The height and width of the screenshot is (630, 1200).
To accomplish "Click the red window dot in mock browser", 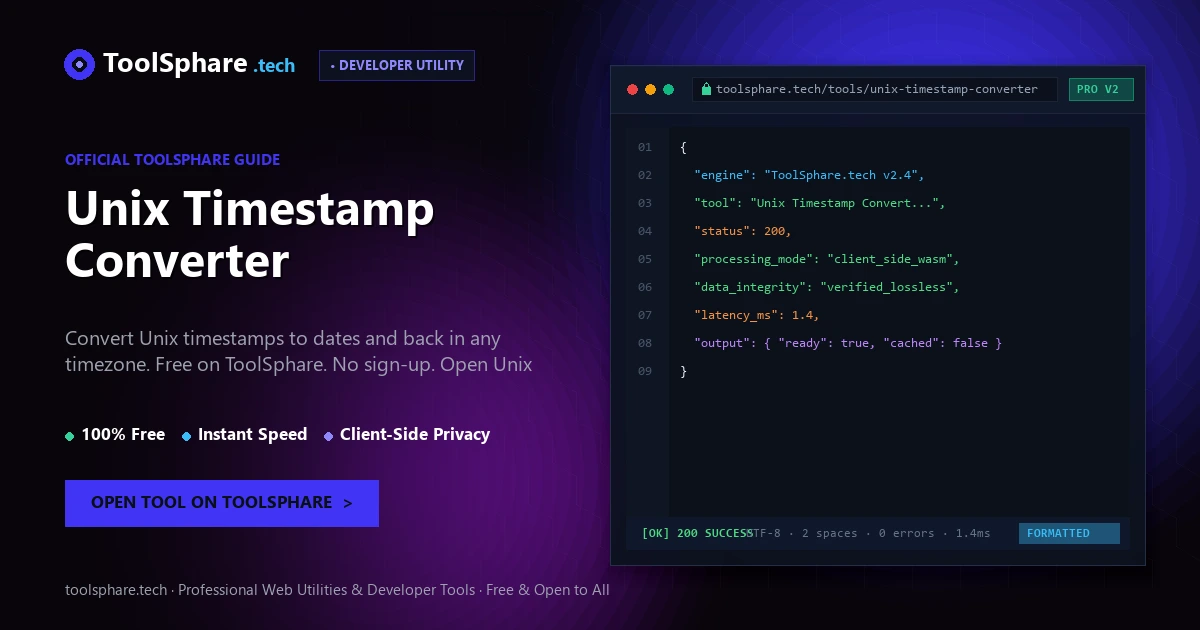I will click(x=632, y=89).
